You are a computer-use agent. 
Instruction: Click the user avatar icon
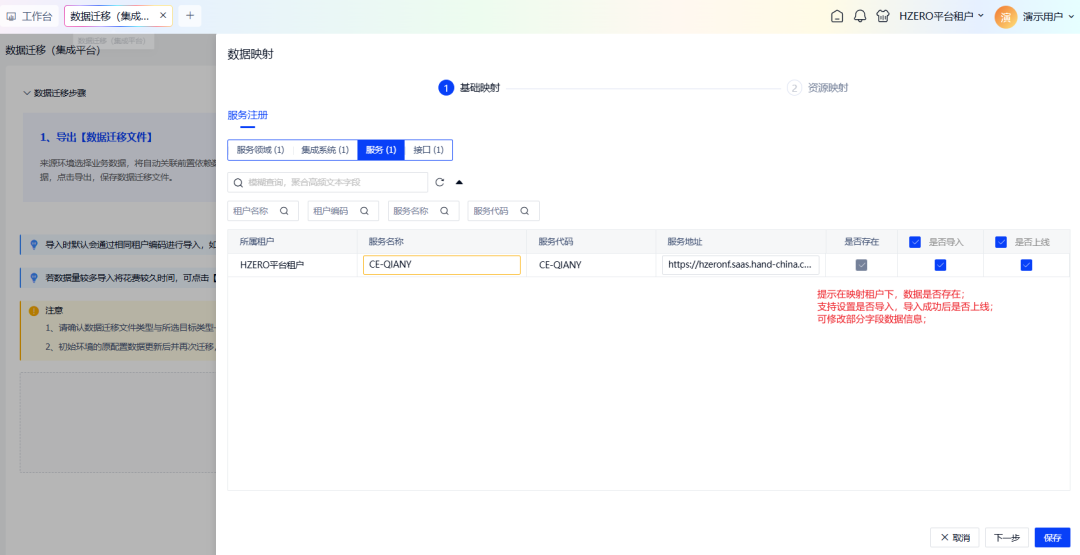[x=1005, y=17]
